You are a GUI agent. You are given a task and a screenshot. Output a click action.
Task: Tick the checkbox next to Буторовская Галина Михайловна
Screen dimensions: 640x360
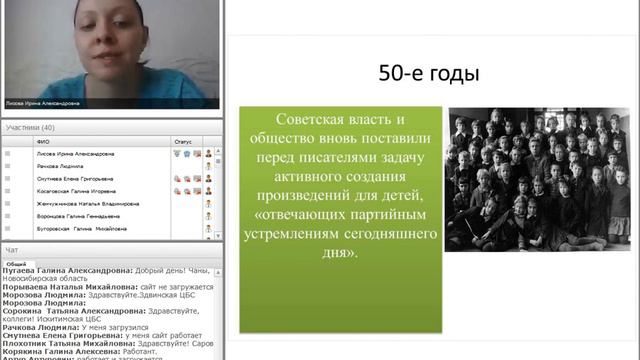pos(7,229)
